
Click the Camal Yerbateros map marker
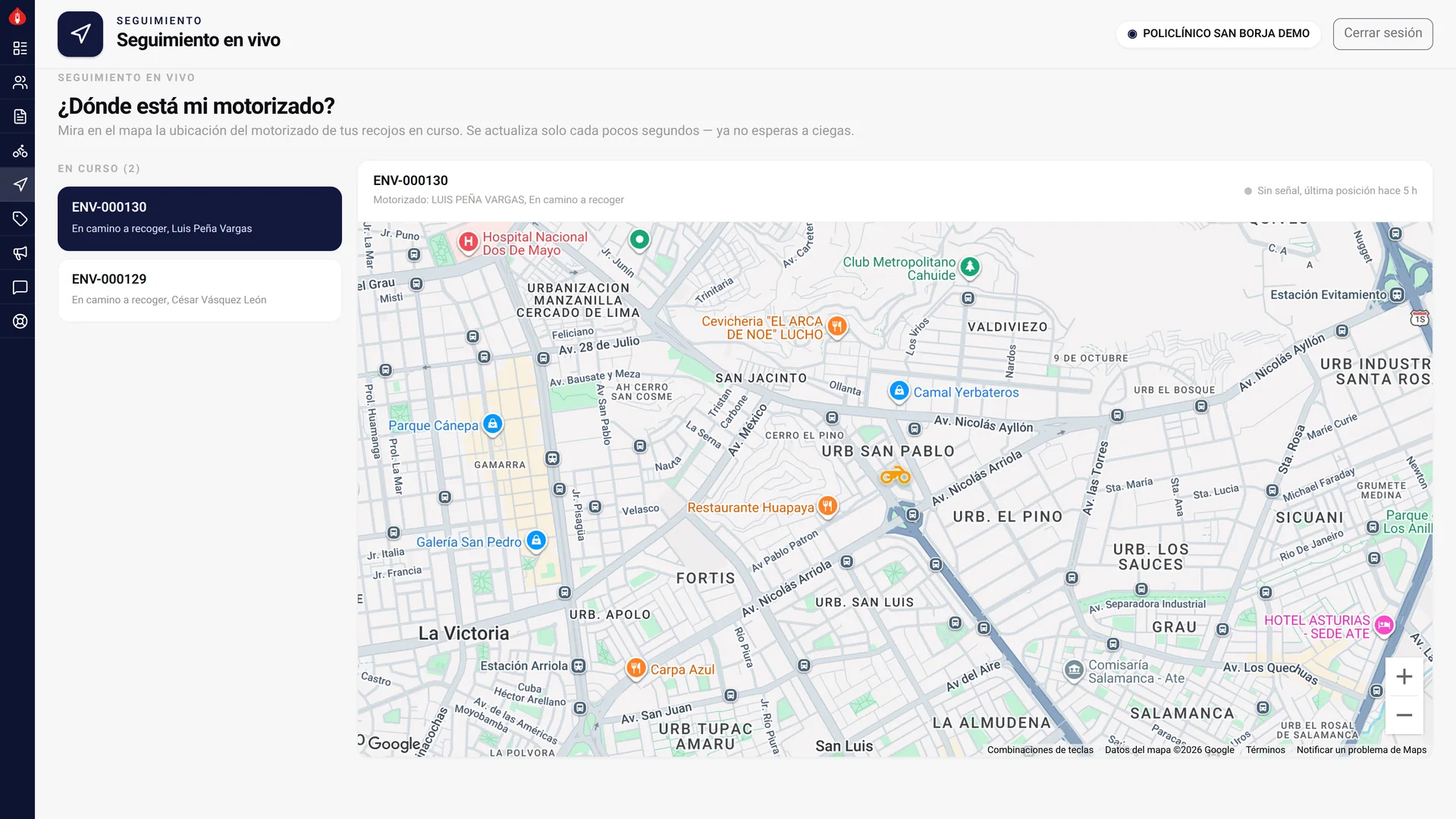(x=899, y=392)
